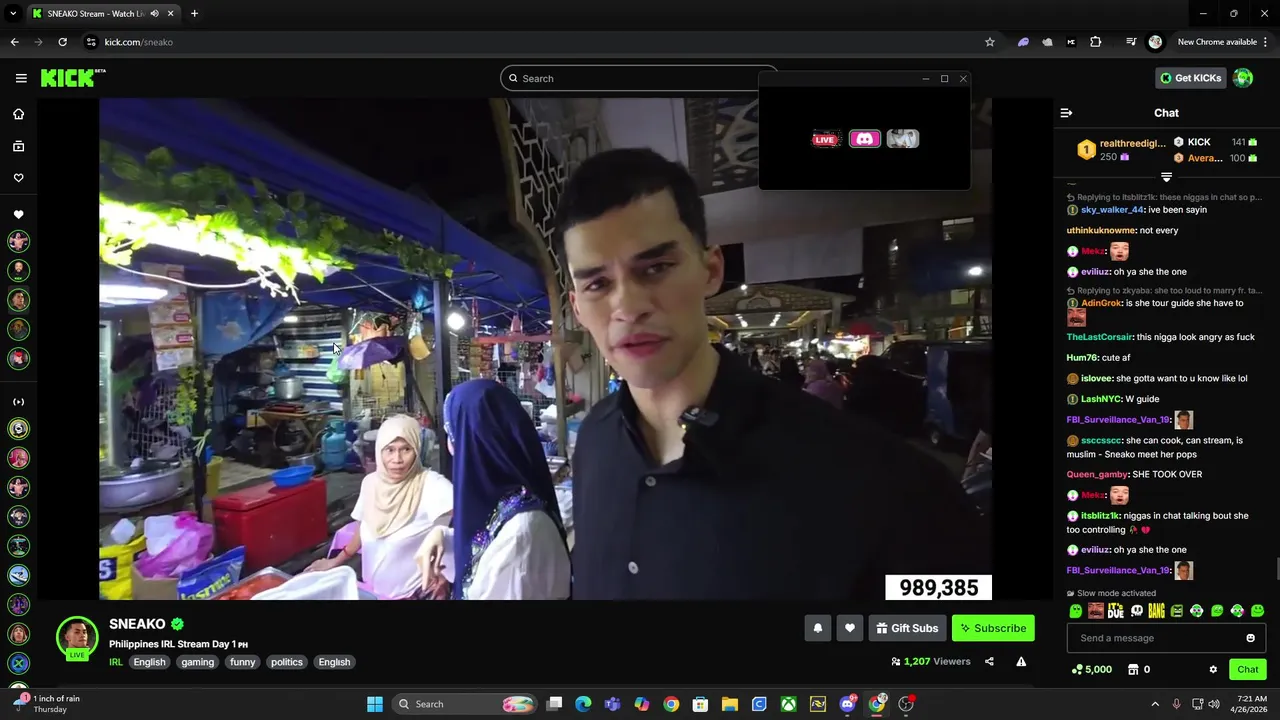The image size is (1280, 720).
Task: Click the Gift Subs button
Action: pos(907,628)
